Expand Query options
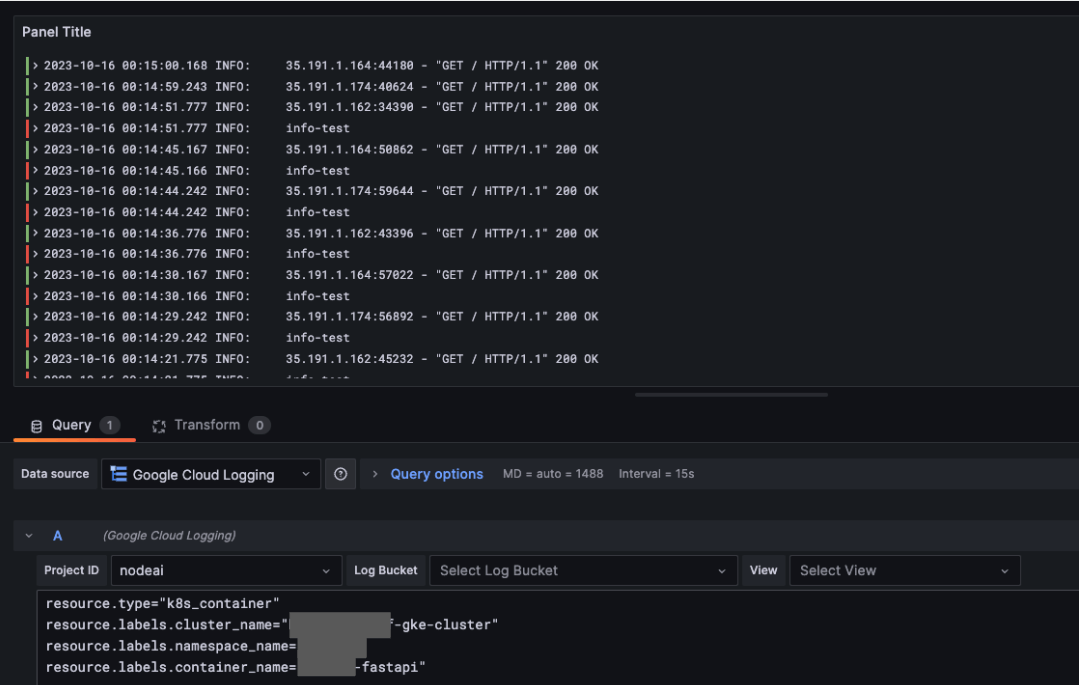Image resolution: width=1079 pixels, height=685 pixels. point(375,474)
